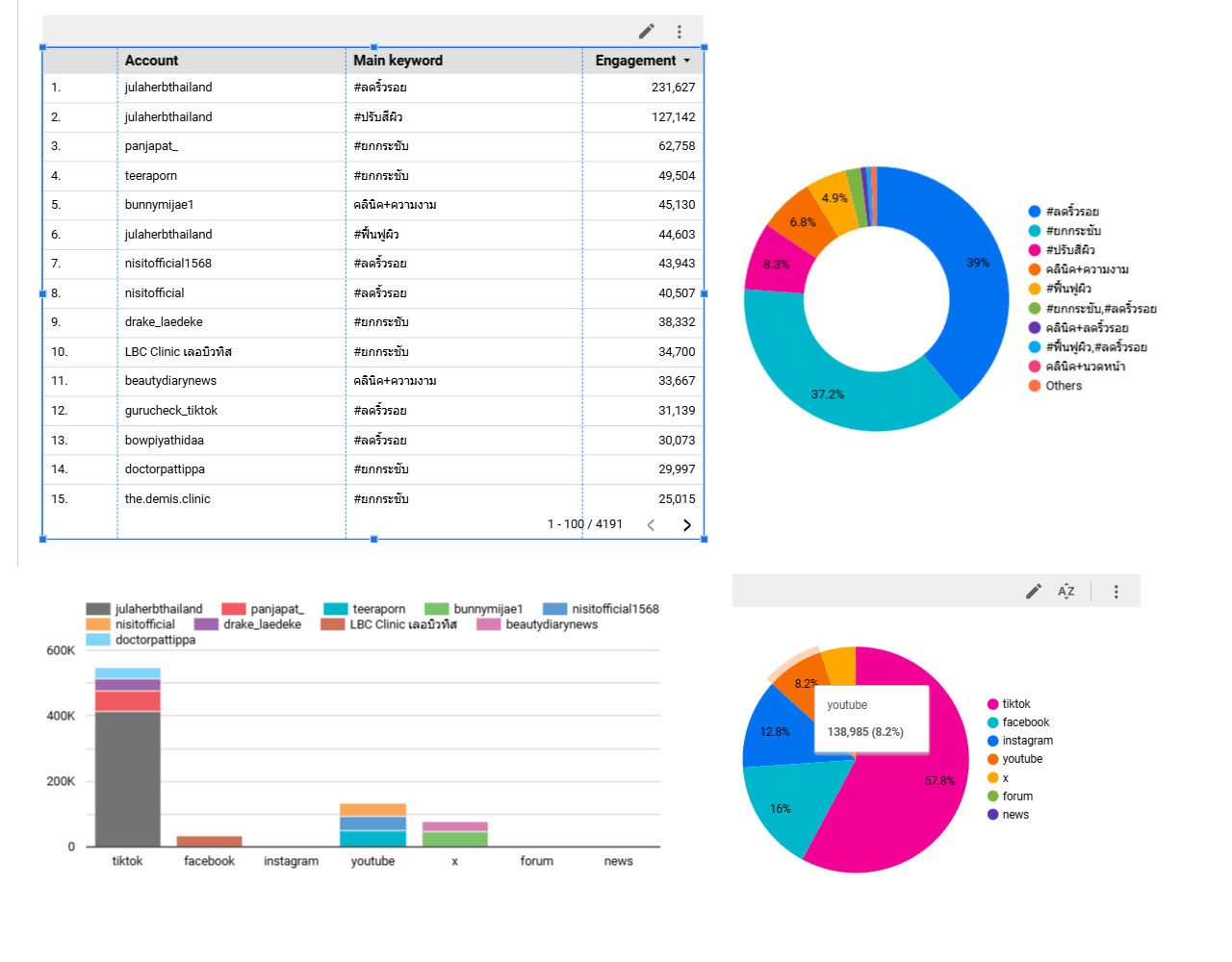Click the table's edit pencil icon
The height and width of the screenshot is (962, 1232).
(x=647, y=32)
